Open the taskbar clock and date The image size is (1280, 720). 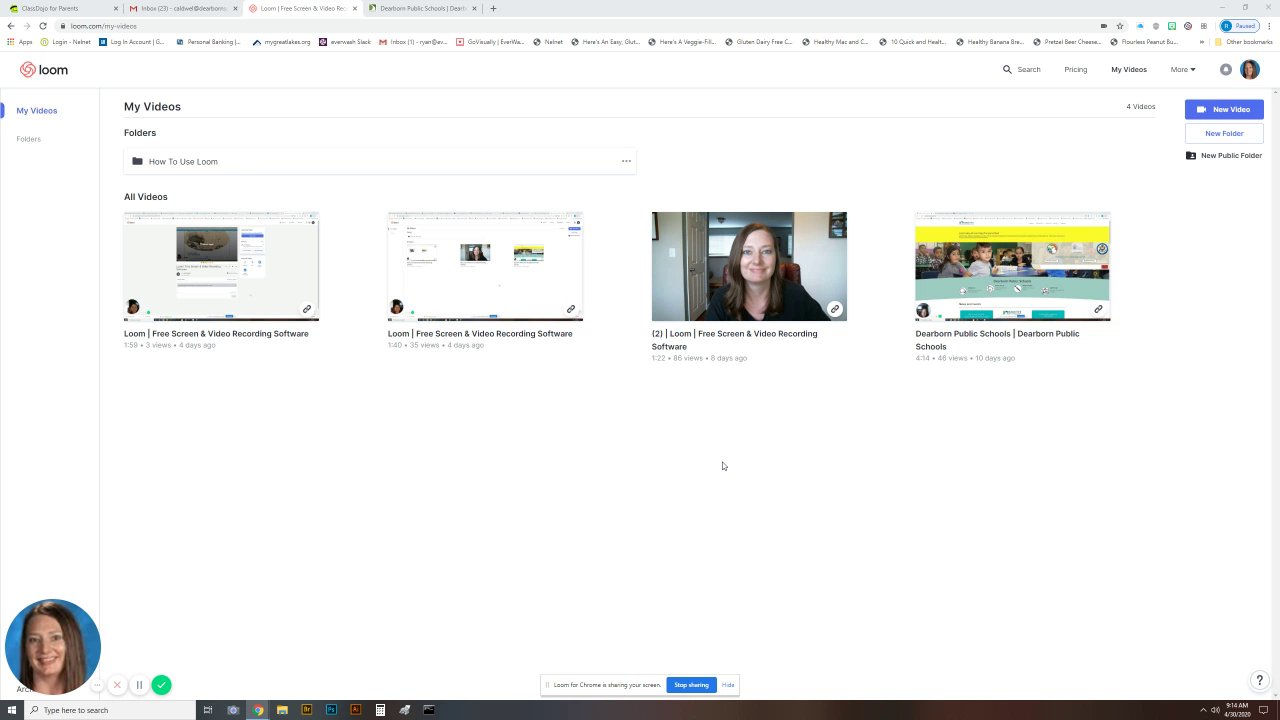coord(1237,710)
